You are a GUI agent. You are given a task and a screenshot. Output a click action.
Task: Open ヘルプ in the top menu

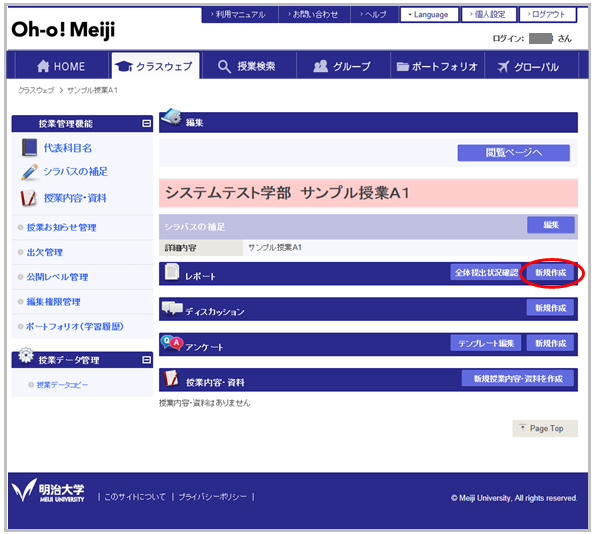click(373, 14)
